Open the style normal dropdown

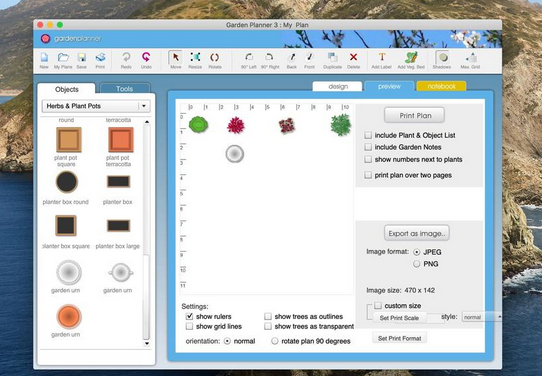pos(482,317)
